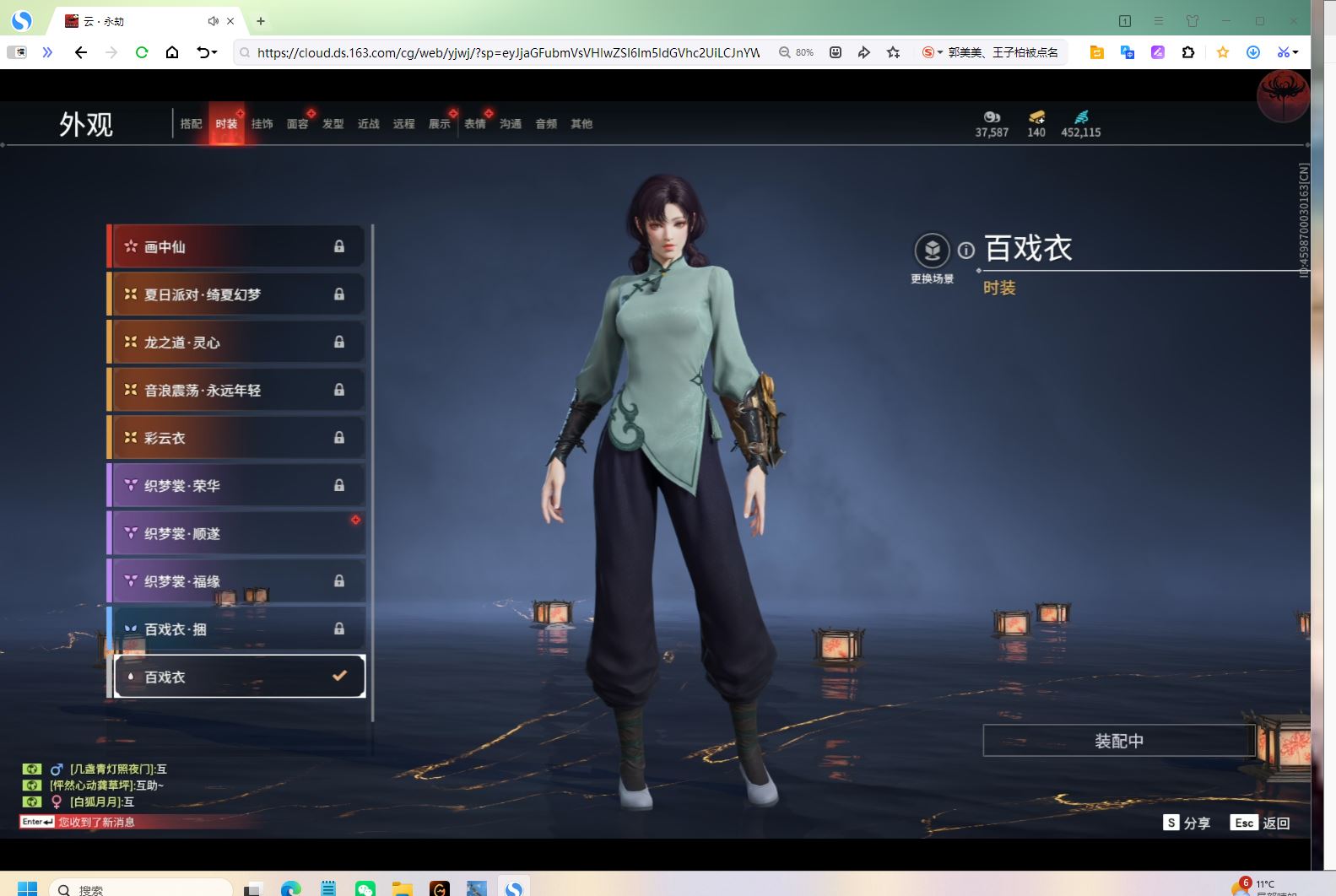Viewport: 1336px width, 896px height.
Task: Click the purple pen extension icon
Action: click(1158, 52)
